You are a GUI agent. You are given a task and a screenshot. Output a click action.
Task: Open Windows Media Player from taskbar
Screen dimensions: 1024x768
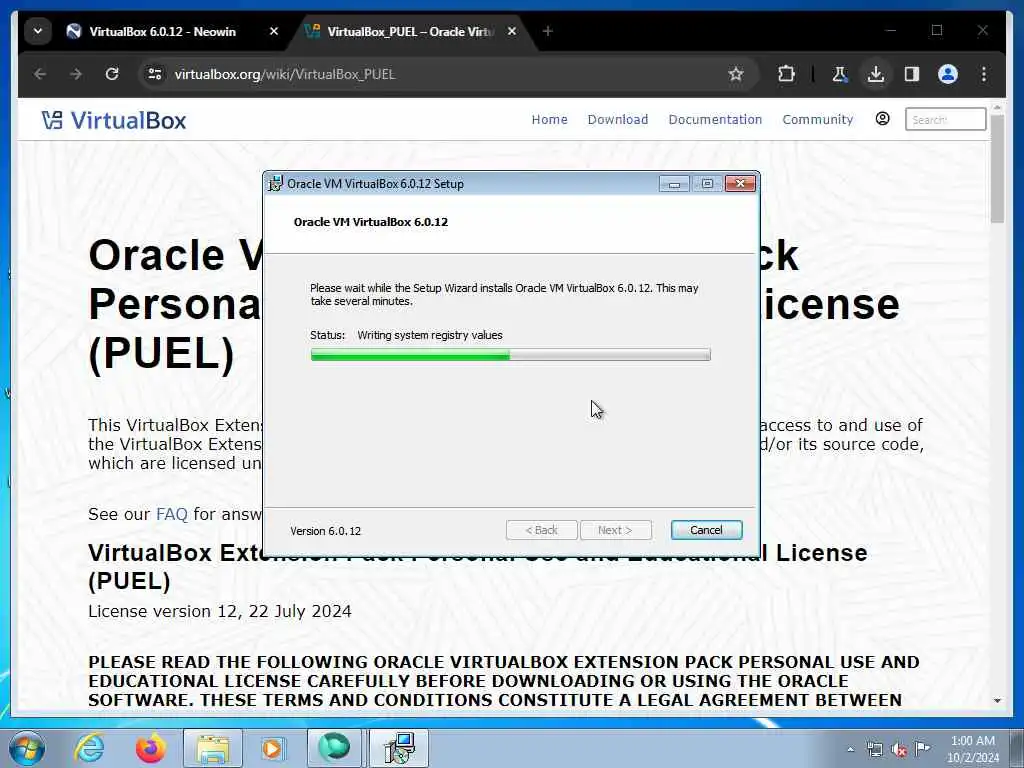point(272,748)
